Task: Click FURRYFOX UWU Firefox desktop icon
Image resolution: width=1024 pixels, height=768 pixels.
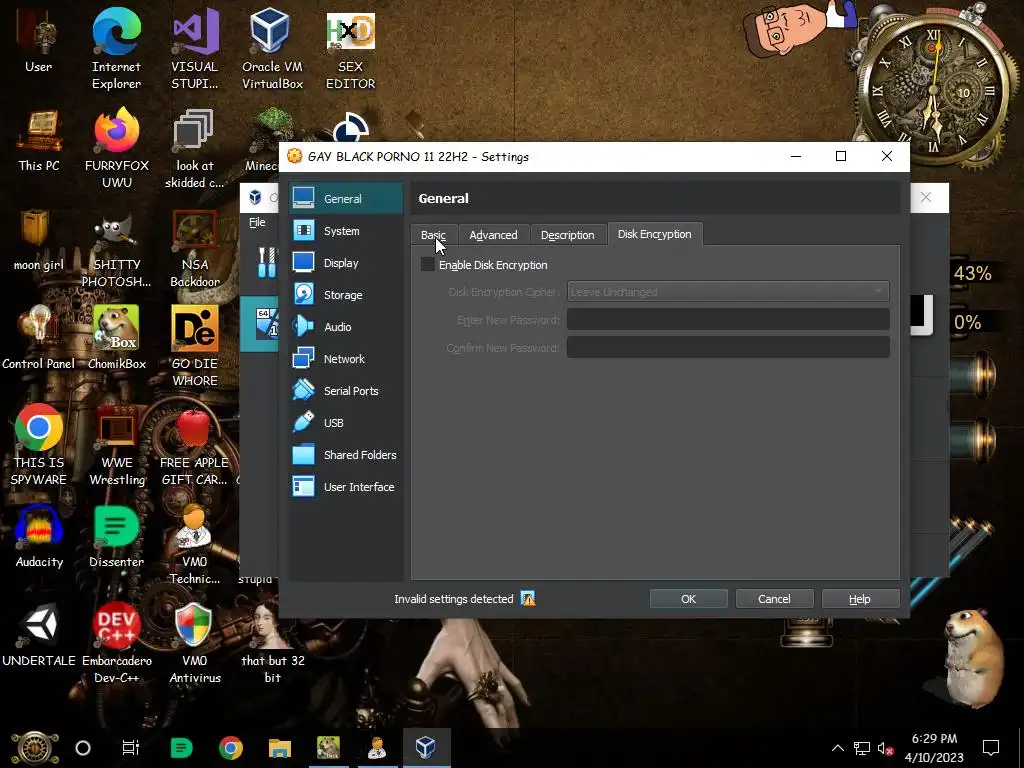Action: coord(116,149)
